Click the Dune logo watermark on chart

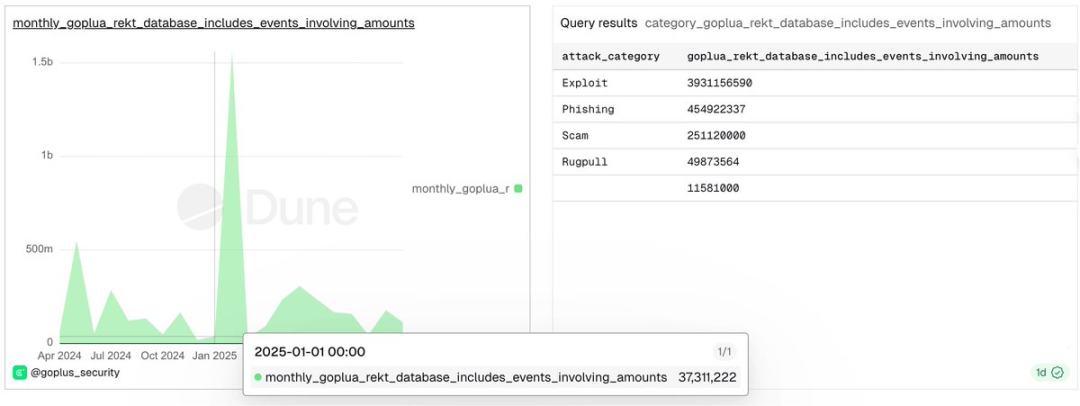pos(267,208)
